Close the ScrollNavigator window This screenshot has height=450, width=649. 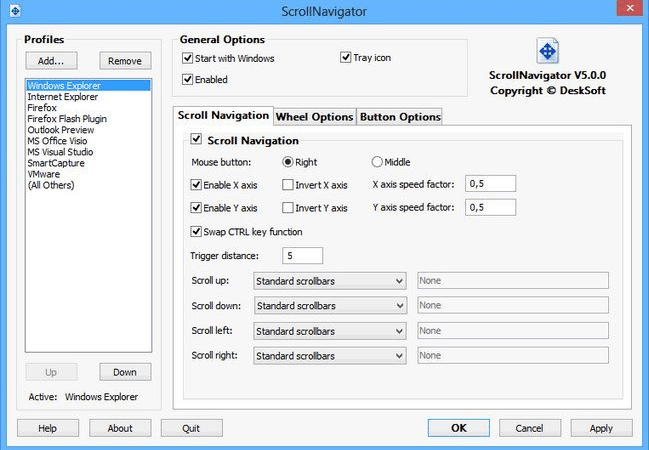pyautogui.click(x=630, y=8)
